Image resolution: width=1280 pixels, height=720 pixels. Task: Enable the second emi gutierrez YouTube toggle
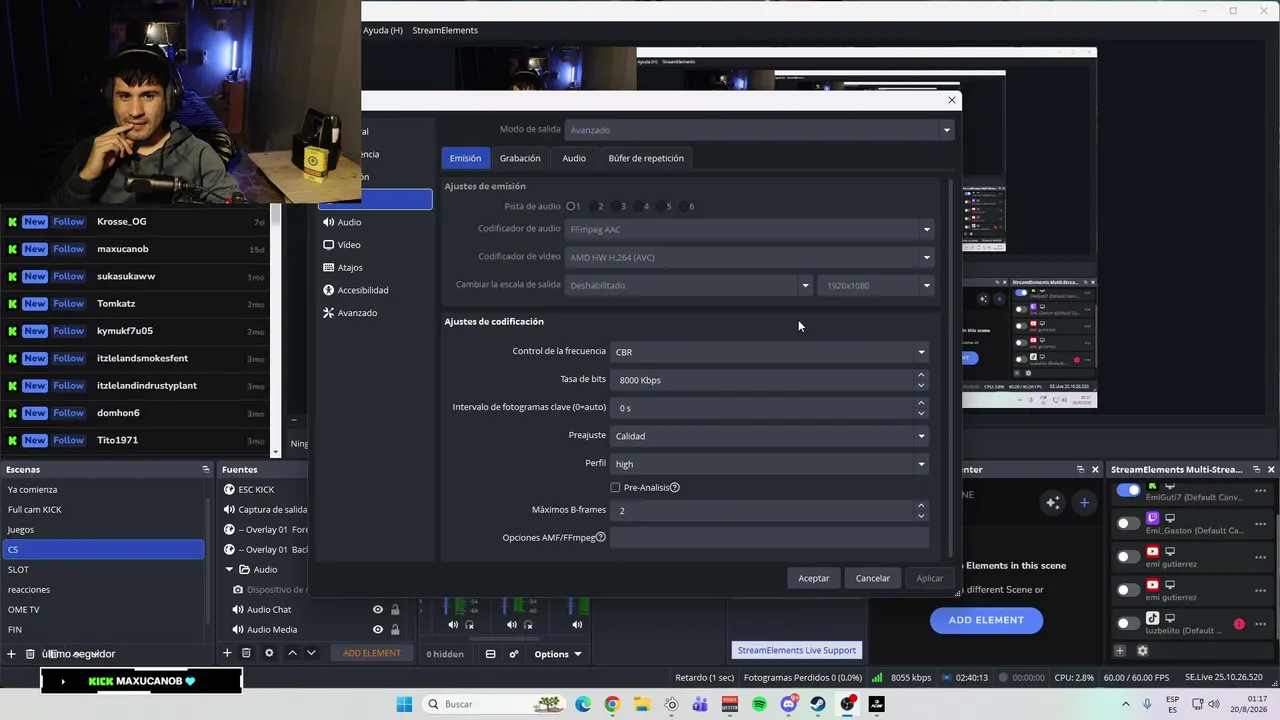pos(1128,589)
